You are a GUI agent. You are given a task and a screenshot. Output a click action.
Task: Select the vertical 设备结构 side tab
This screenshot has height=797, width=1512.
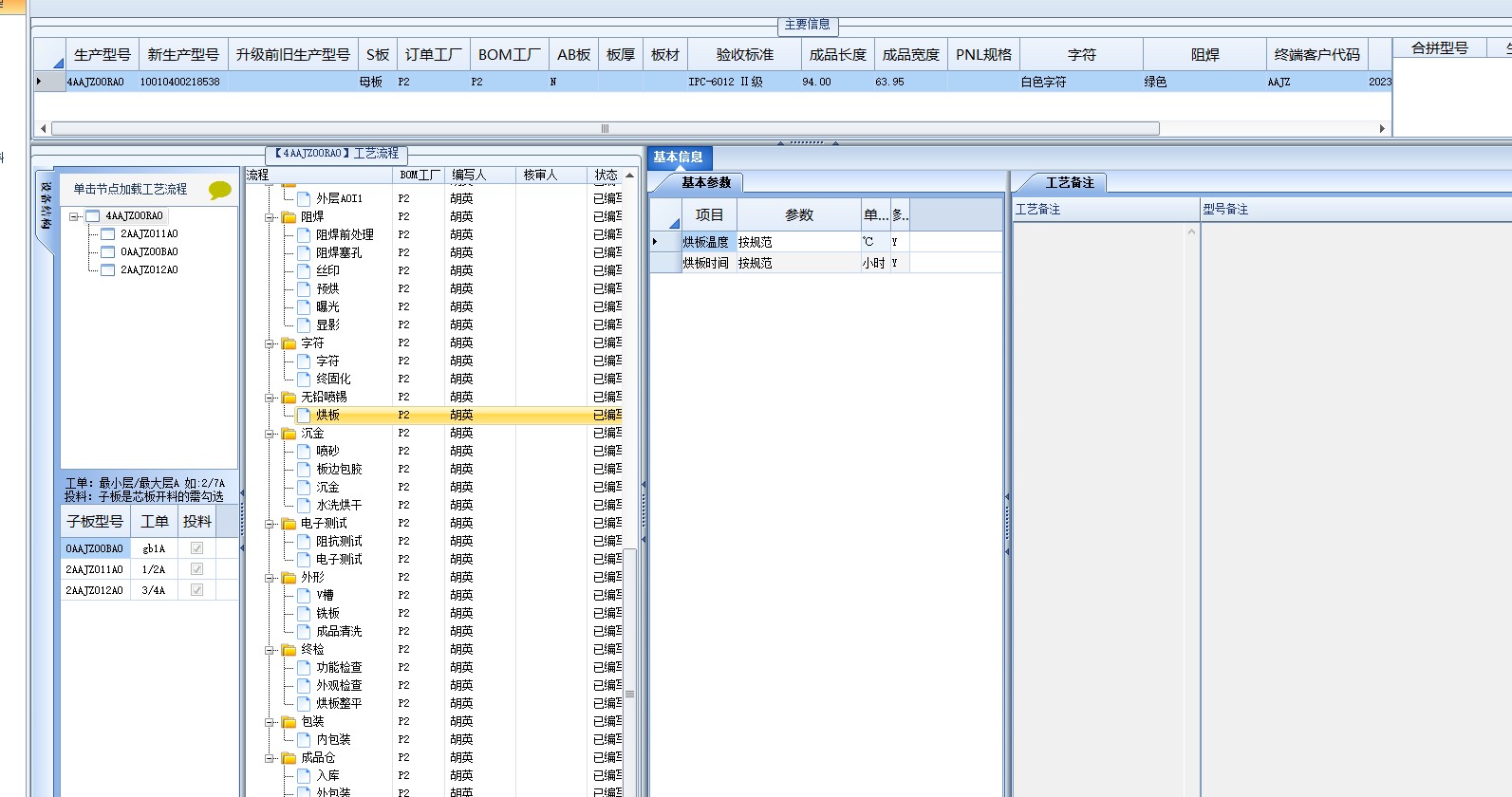(46, 207)
